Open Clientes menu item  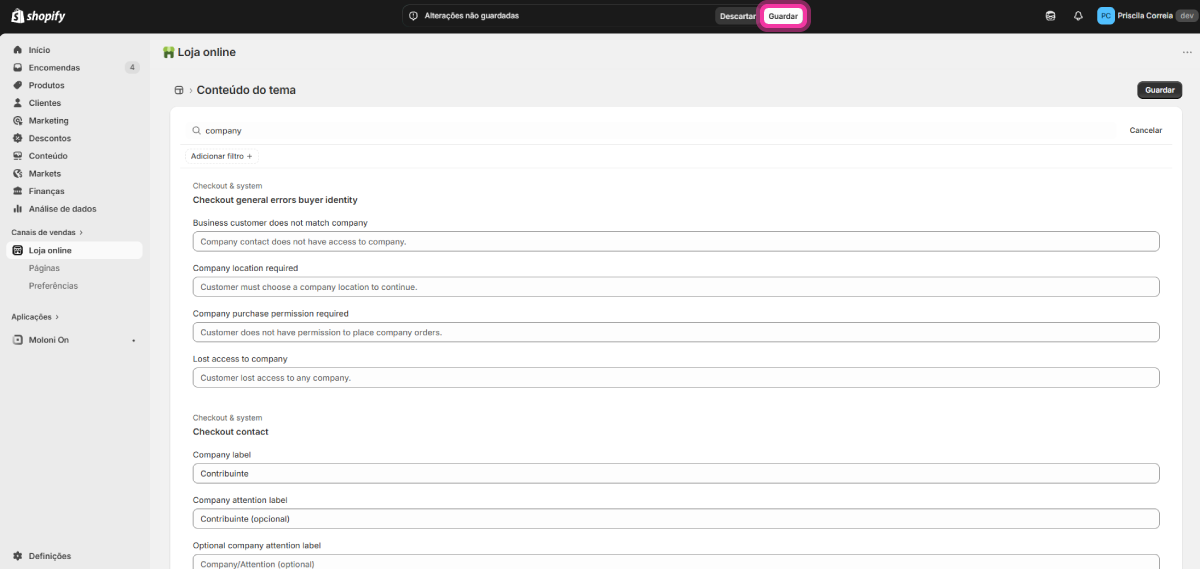[45, 103]
